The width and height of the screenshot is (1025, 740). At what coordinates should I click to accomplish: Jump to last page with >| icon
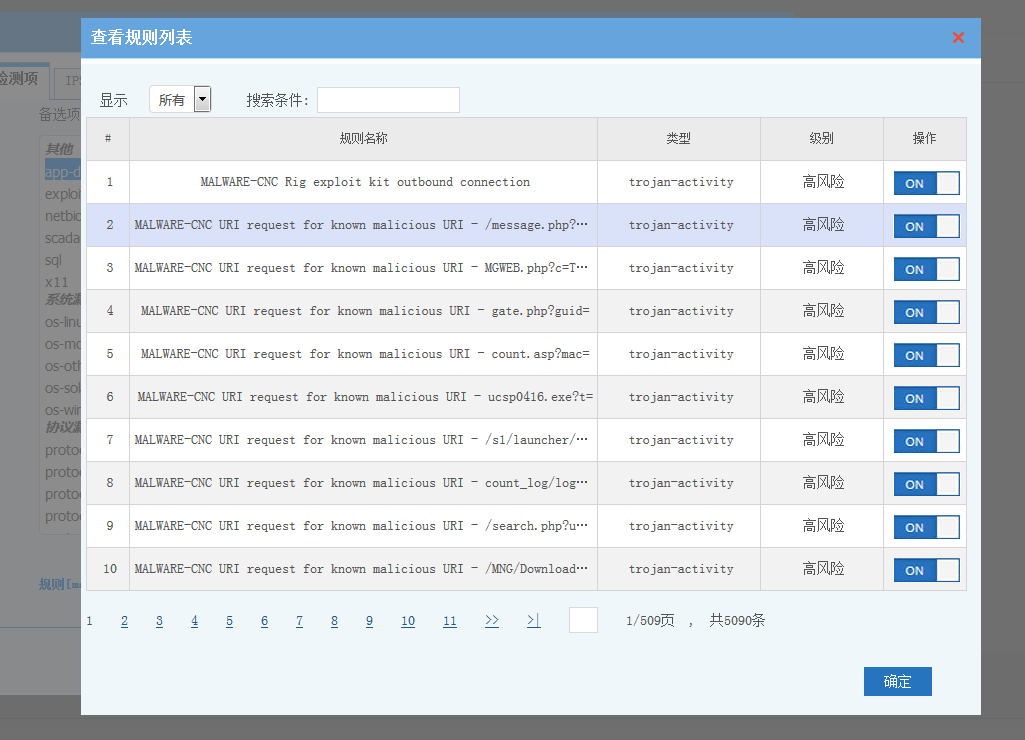pyautogui.click(x=533, y=621)
